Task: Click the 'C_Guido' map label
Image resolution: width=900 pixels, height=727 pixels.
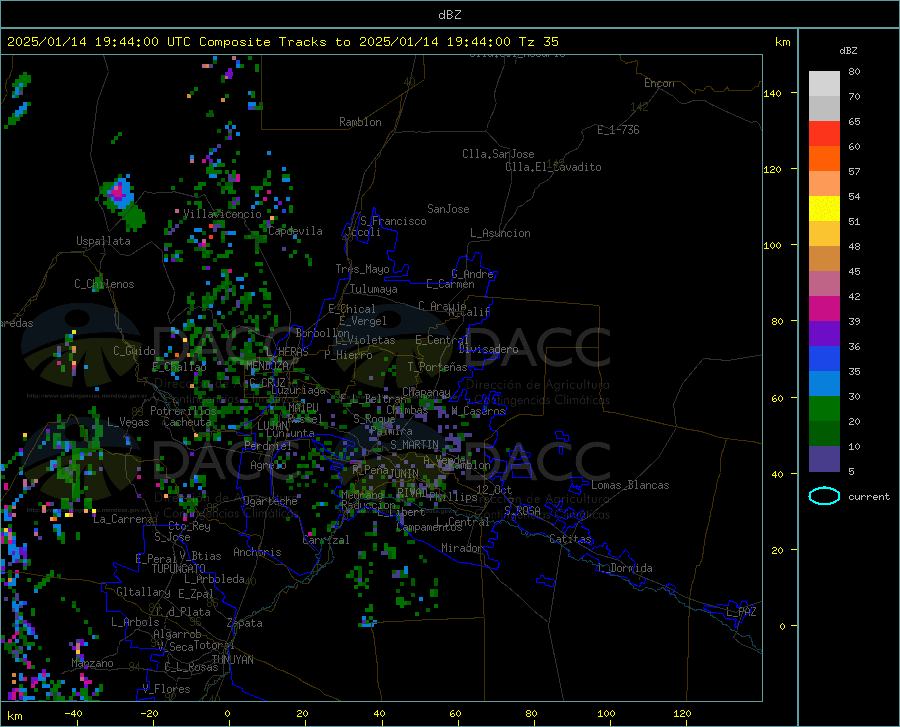Action: (x=134, y=351)
